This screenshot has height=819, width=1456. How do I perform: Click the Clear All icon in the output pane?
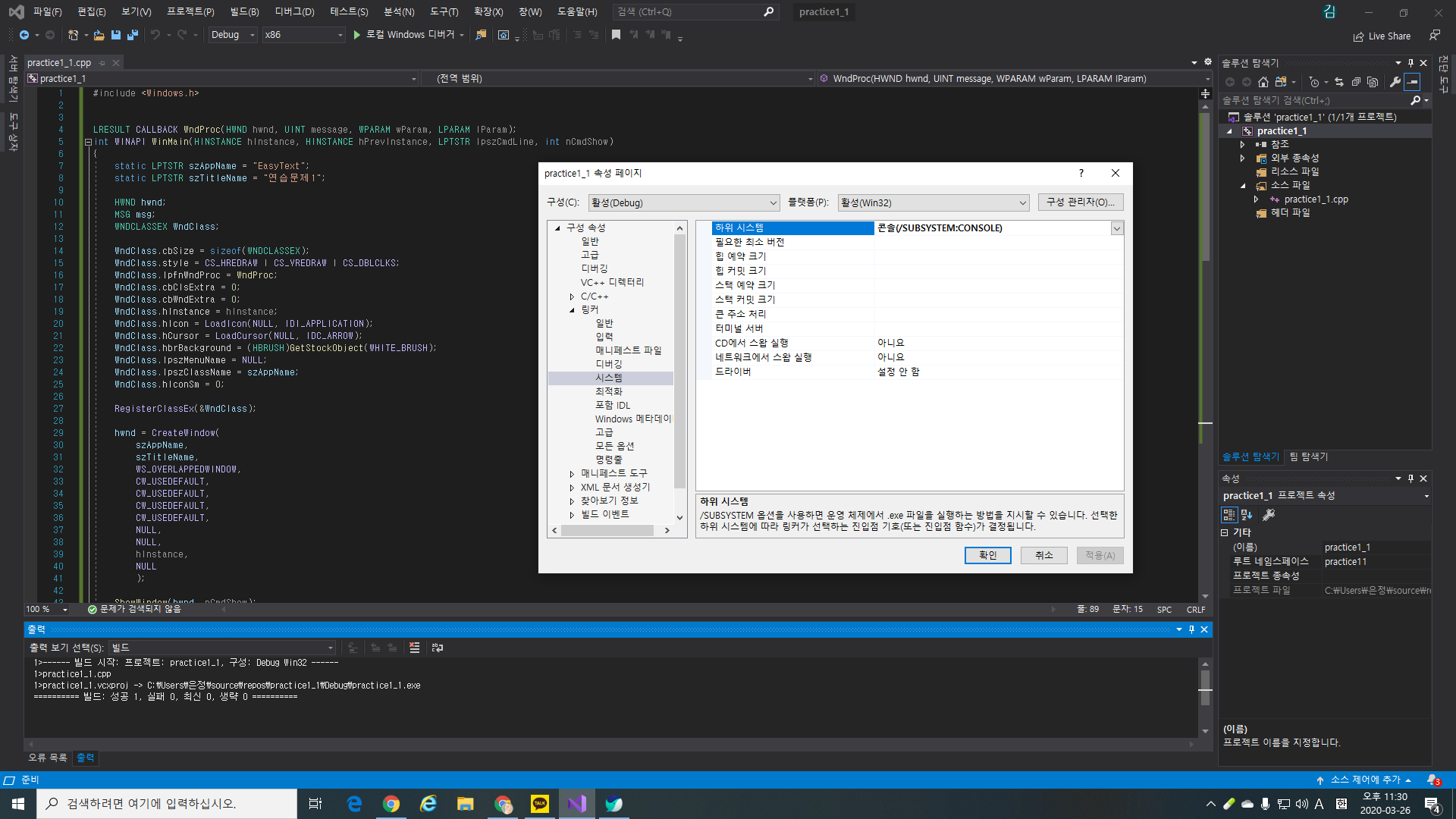tap(414, 648)
